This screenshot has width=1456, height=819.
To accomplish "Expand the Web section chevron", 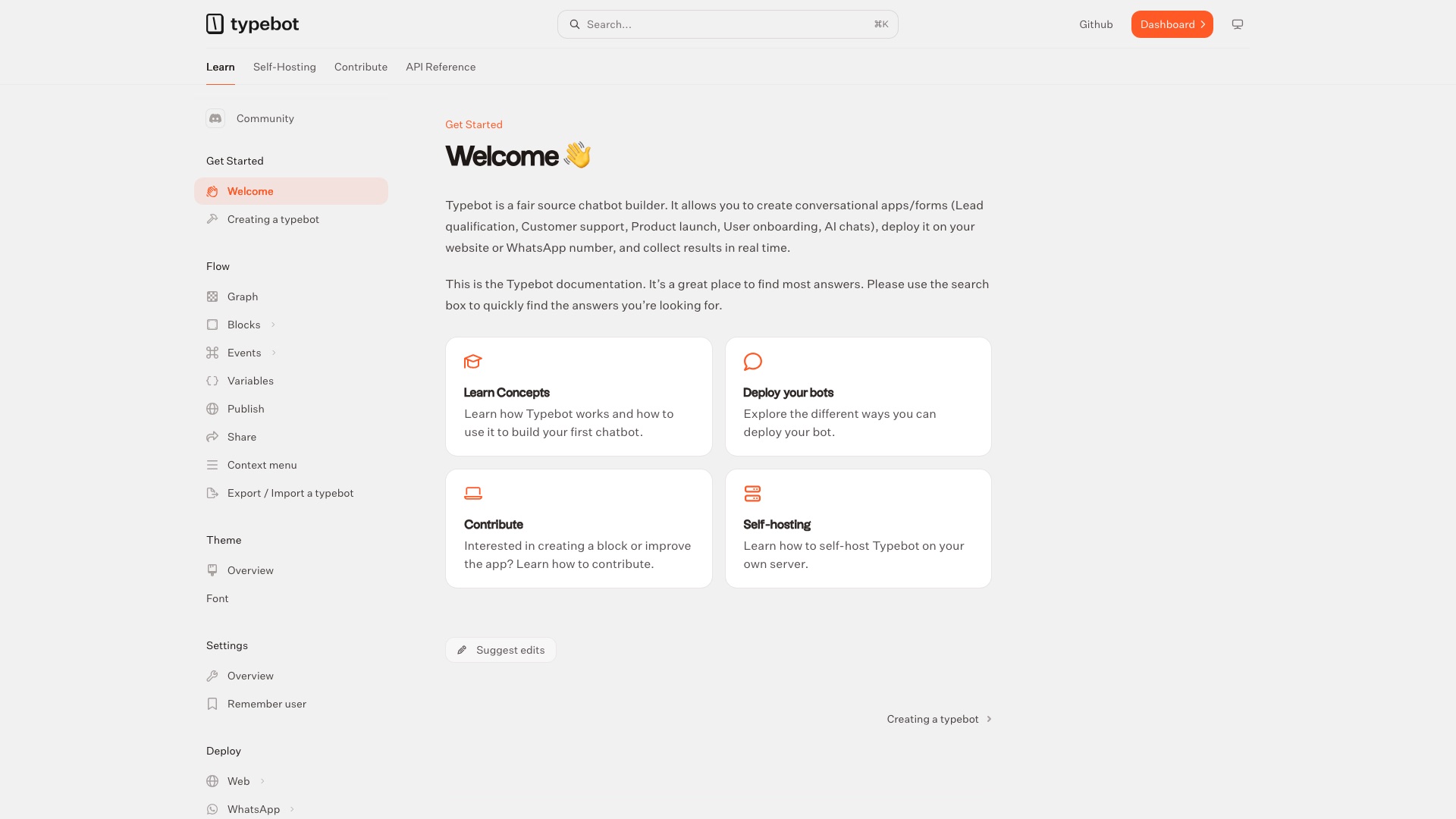I will (x=262, y=781).
